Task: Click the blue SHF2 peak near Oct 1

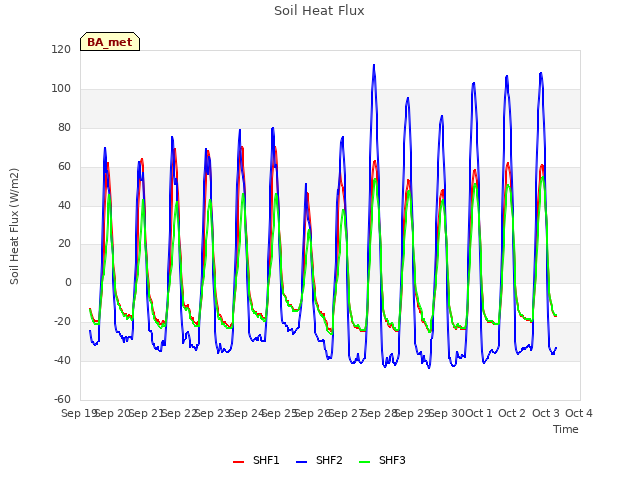Action: coord(473,83)
